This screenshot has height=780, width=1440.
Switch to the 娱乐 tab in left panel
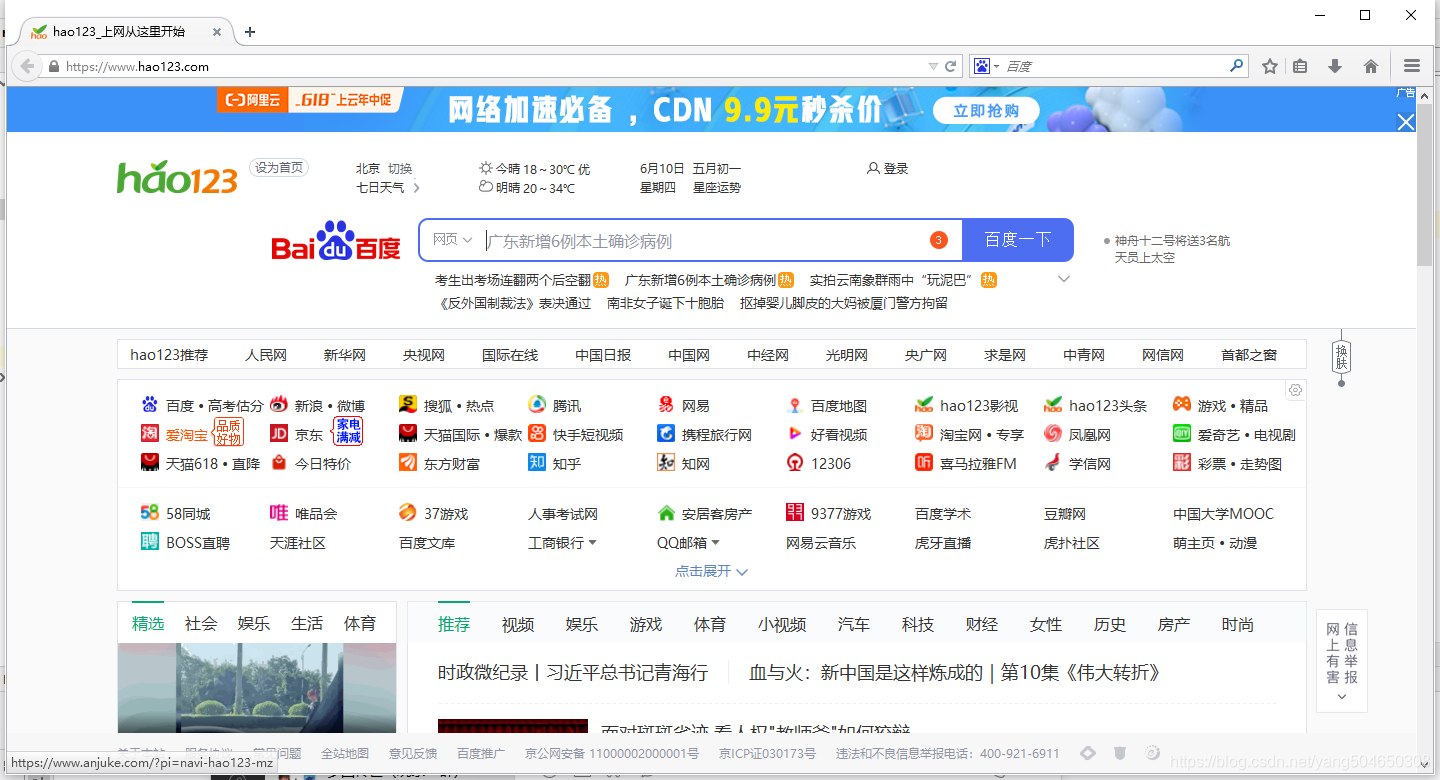click(x=254, y=623)
